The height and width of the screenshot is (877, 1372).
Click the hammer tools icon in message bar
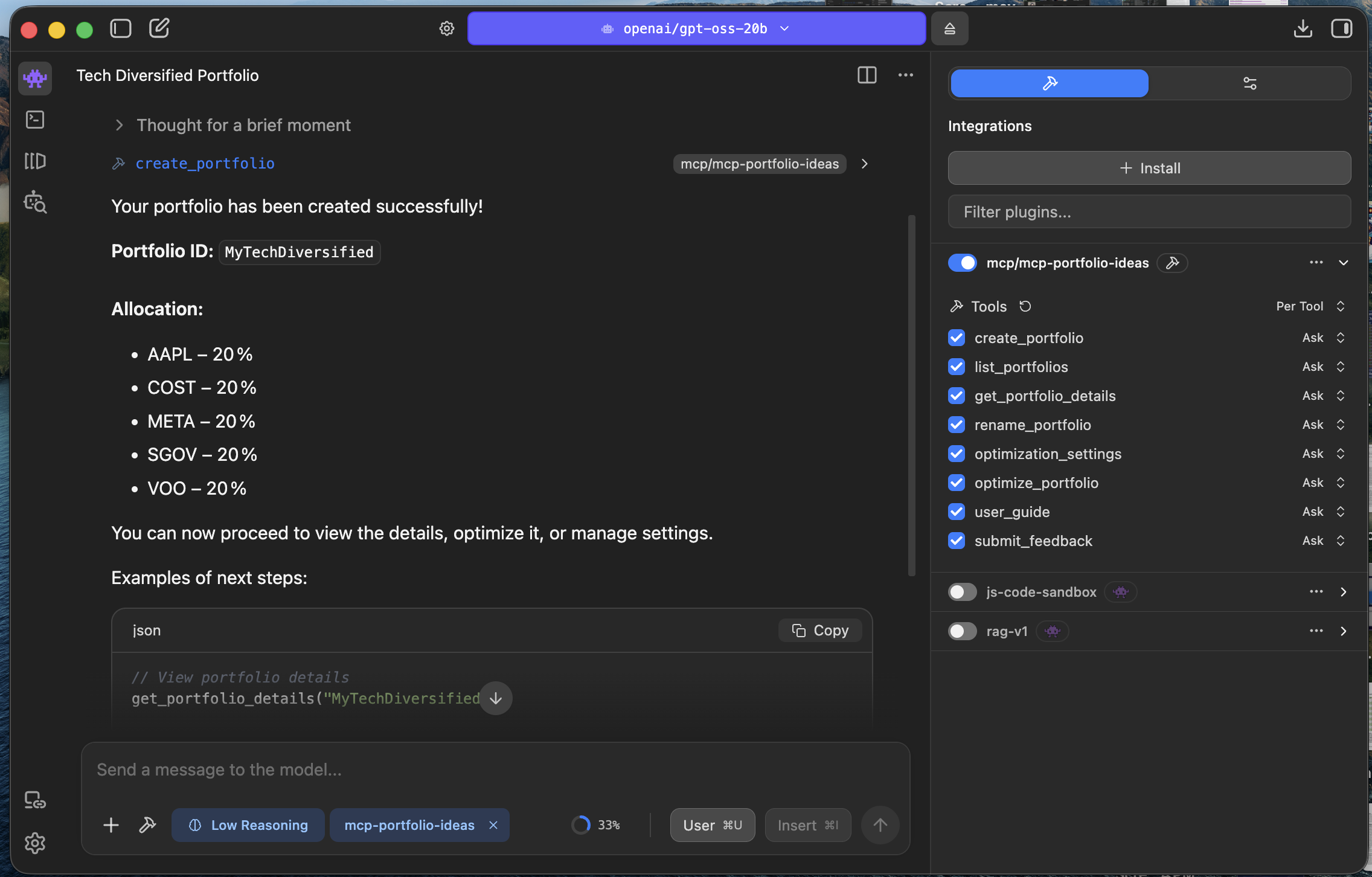pyautogui.click(x=147, y=825)
